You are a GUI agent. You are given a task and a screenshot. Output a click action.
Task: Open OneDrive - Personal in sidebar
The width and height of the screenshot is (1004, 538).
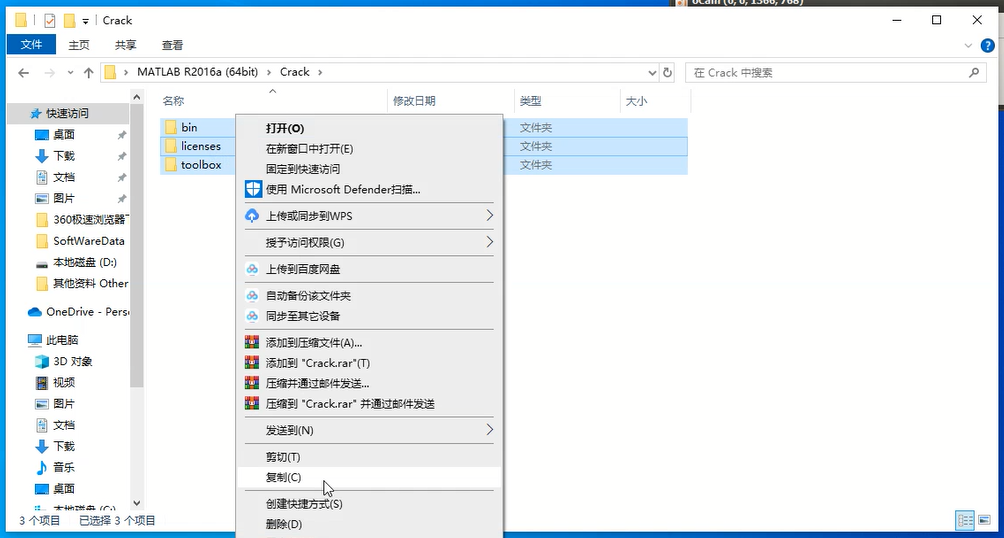tap(77, 312)
